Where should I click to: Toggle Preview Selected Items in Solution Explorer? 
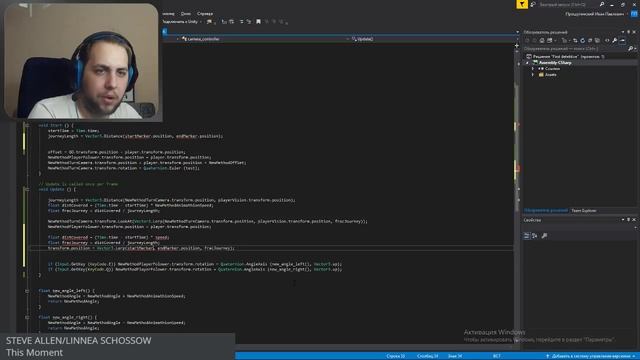(x=622, y=40)
